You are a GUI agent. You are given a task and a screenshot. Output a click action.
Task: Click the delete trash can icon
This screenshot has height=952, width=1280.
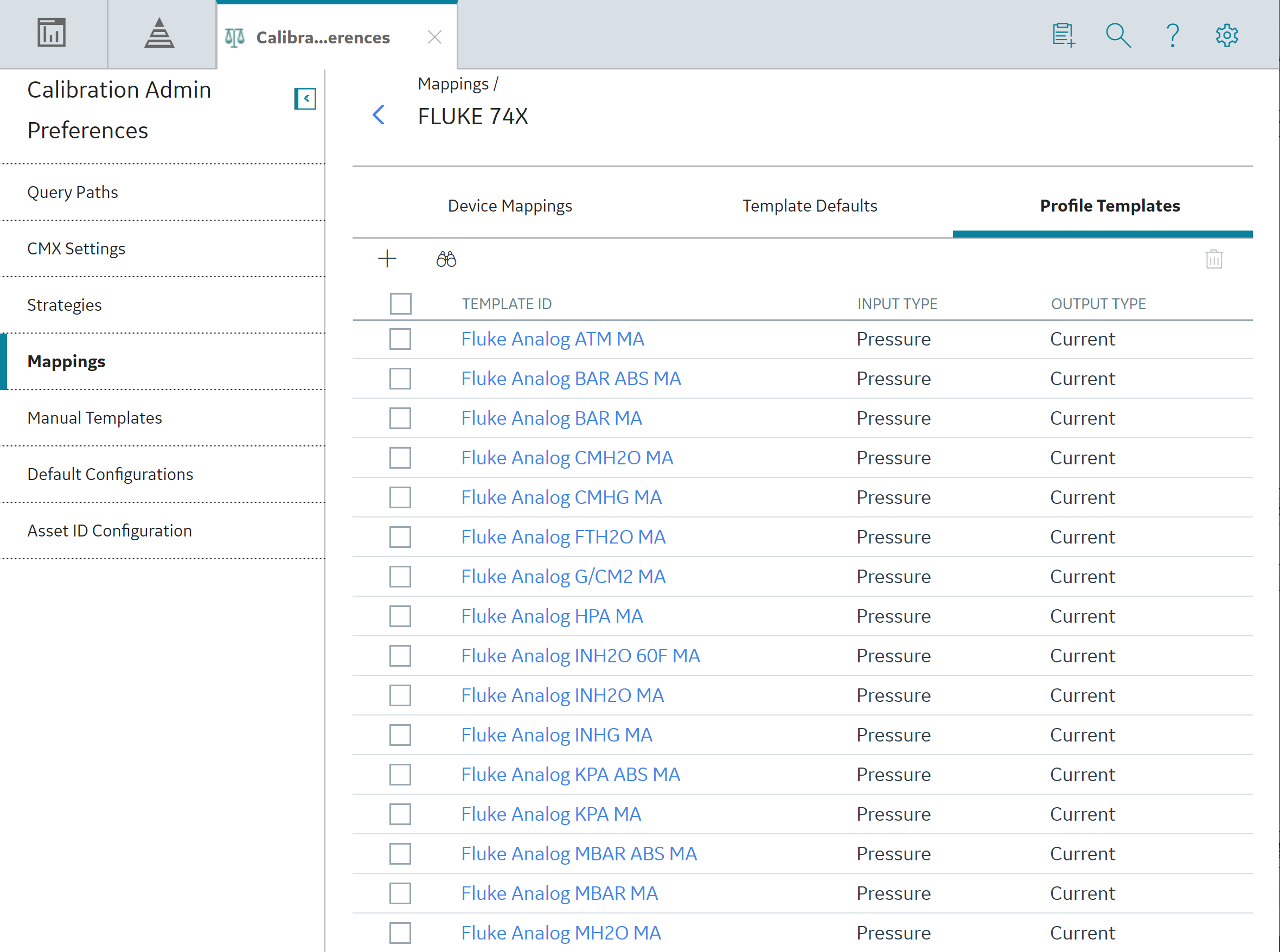point(1214,259)
